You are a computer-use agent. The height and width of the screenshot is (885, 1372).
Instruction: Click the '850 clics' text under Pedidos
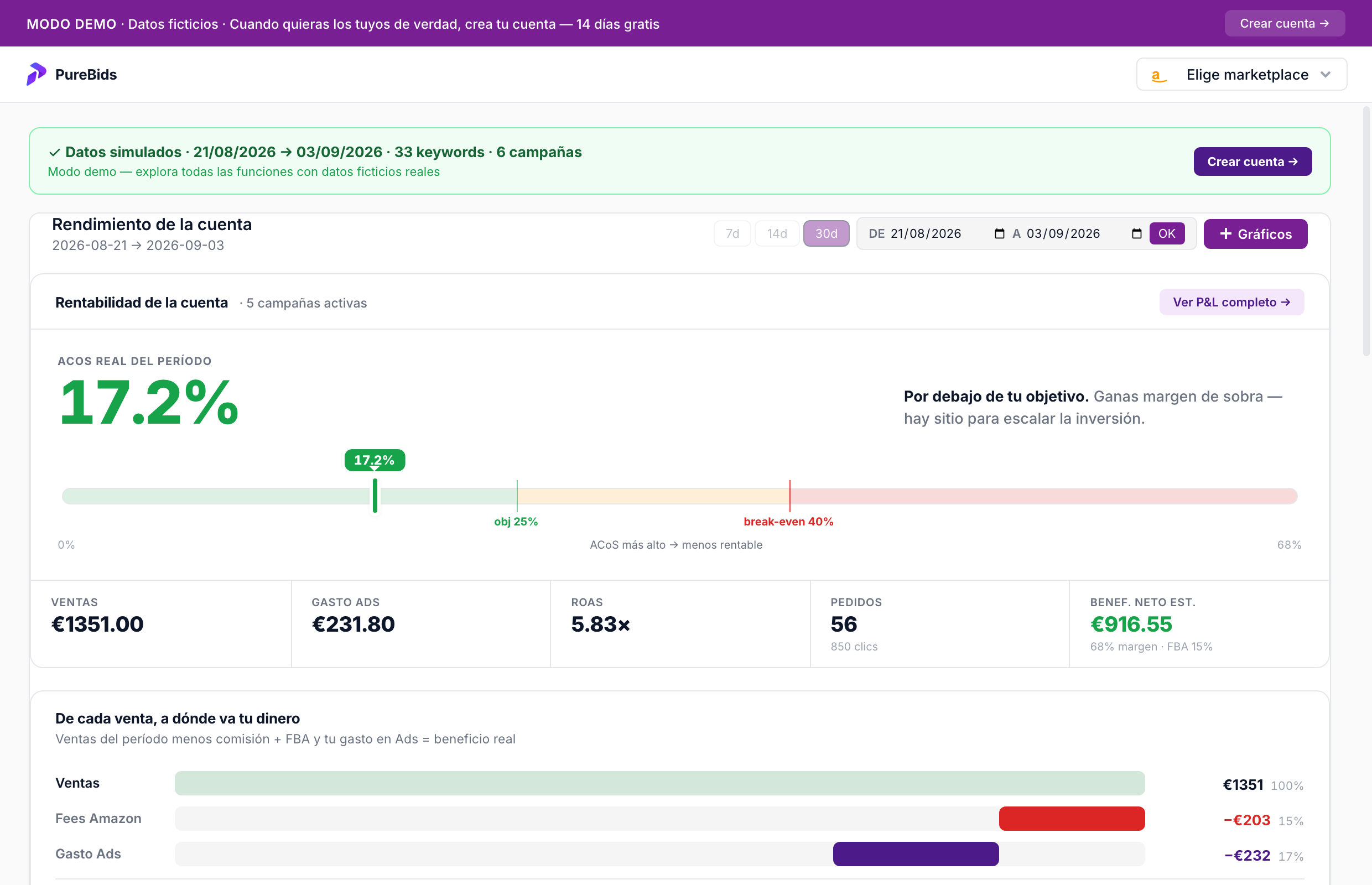(854, 647)
